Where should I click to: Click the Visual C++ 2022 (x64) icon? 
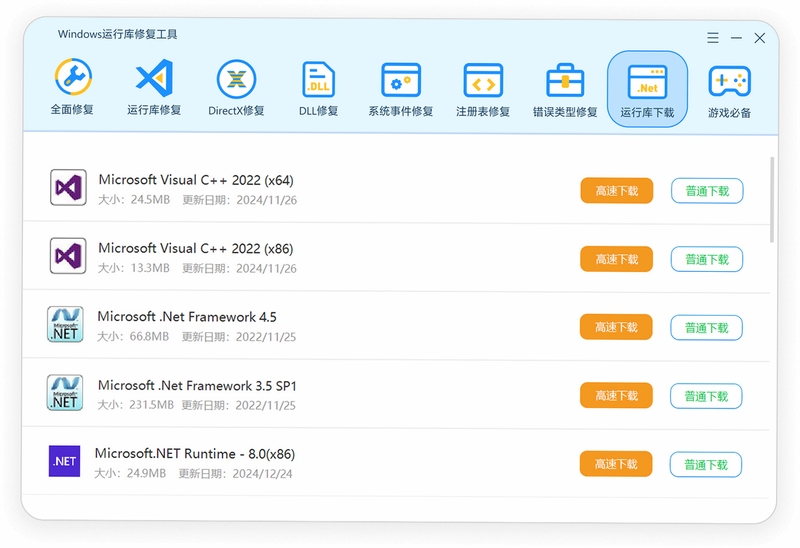(x=68, y=187)
